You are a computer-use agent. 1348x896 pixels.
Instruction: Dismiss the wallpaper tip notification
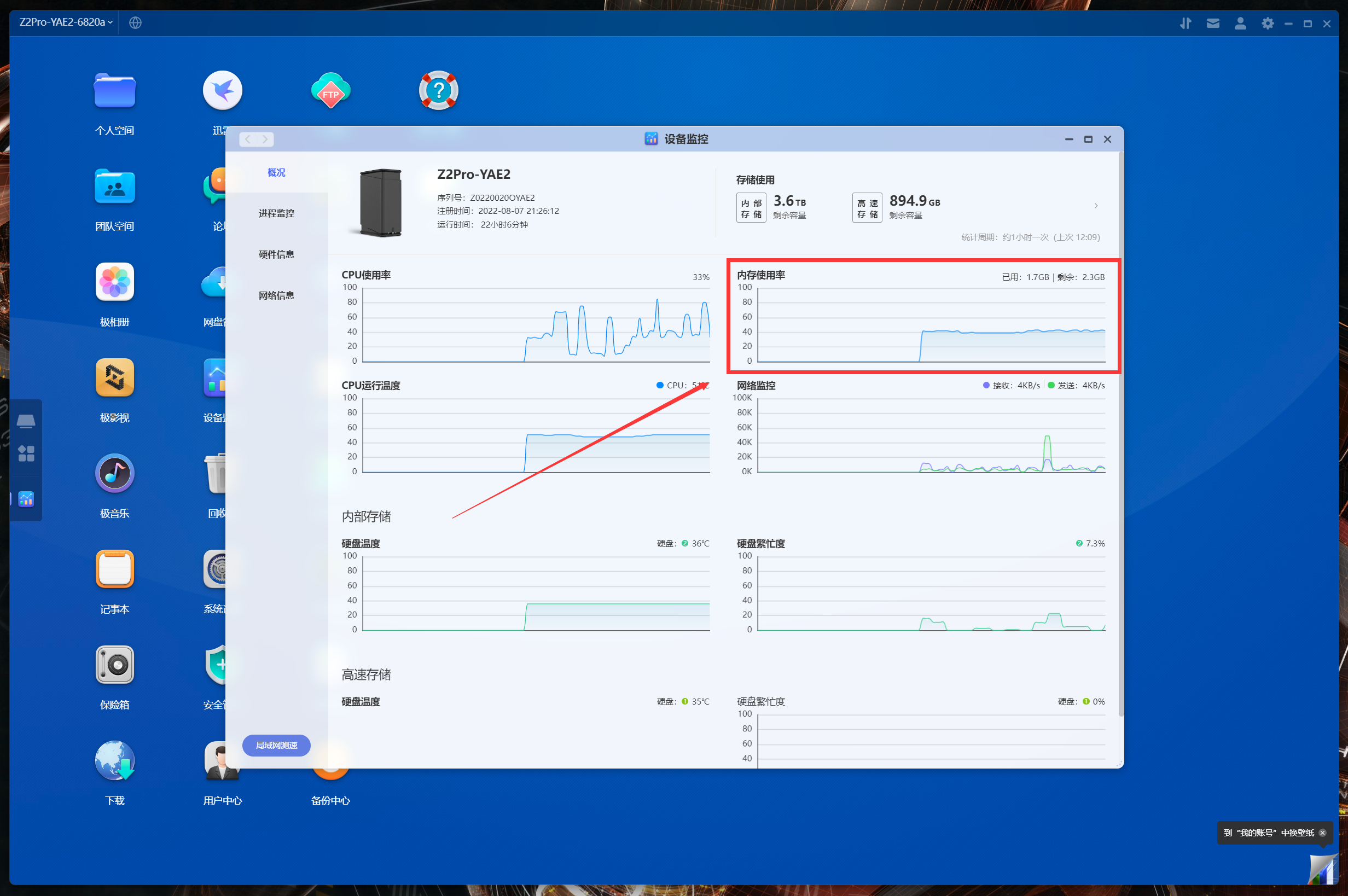click(x=1322, y=833)
